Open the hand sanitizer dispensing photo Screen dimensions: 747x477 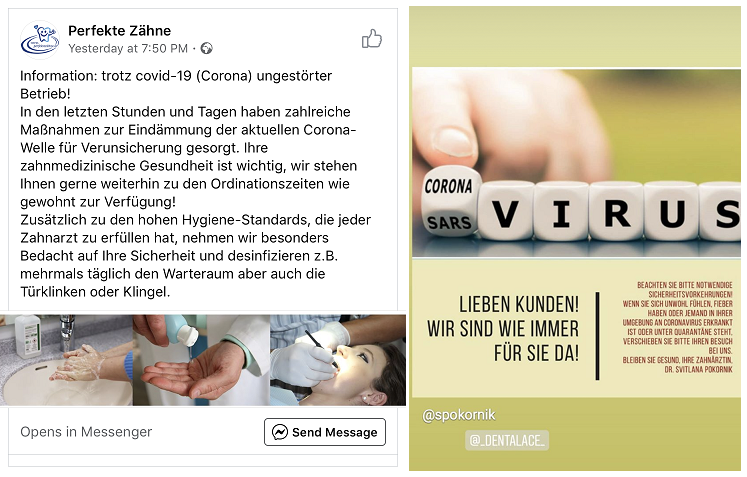click(201, 360)
